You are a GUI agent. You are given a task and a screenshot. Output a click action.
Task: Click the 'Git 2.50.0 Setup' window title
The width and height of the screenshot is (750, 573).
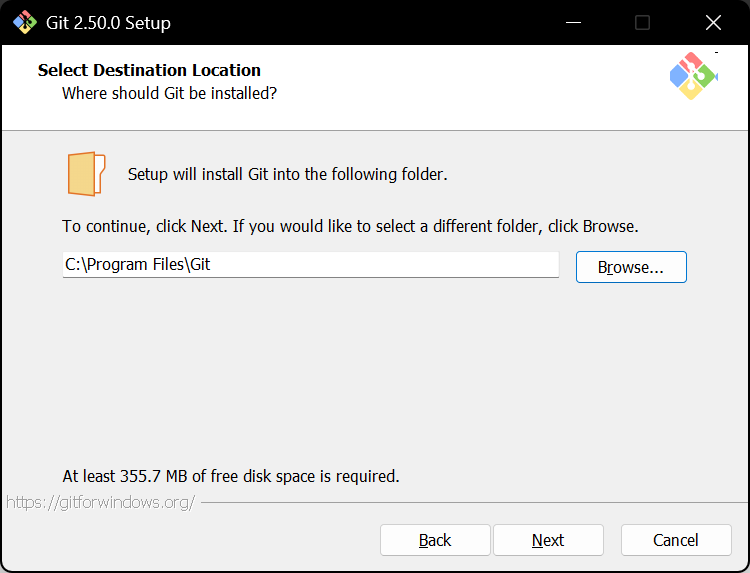click(x=108, y=23)
